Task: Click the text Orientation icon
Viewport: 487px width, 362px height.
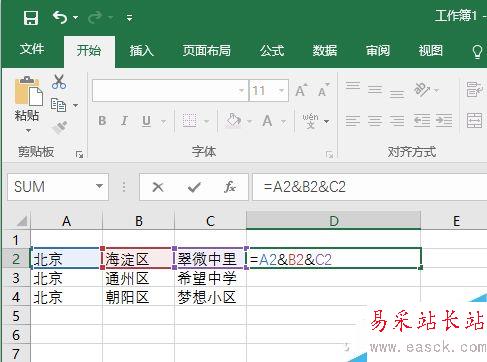Action: click(422, 89)
